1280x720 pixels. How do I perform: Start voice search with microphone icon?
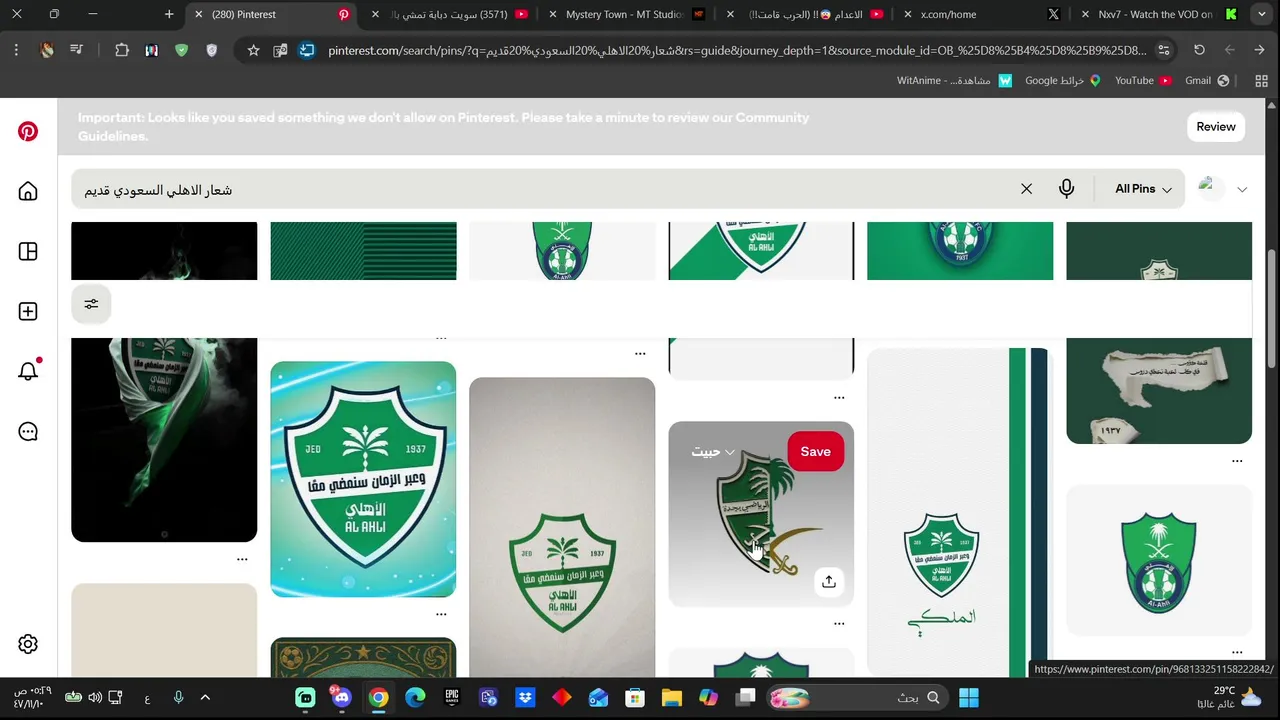[1066, 189]
